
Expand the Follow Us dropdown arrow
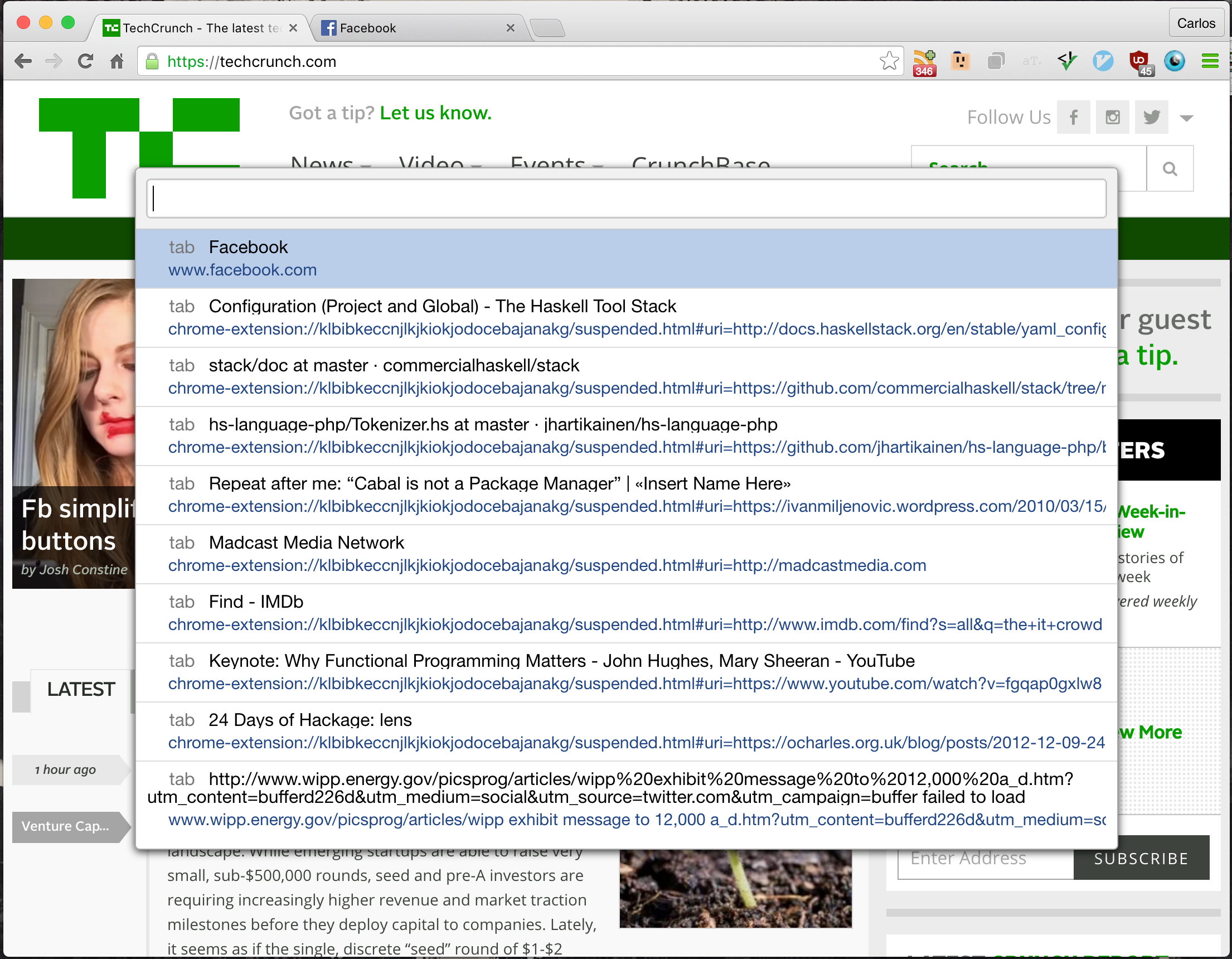click(1186, 118)
